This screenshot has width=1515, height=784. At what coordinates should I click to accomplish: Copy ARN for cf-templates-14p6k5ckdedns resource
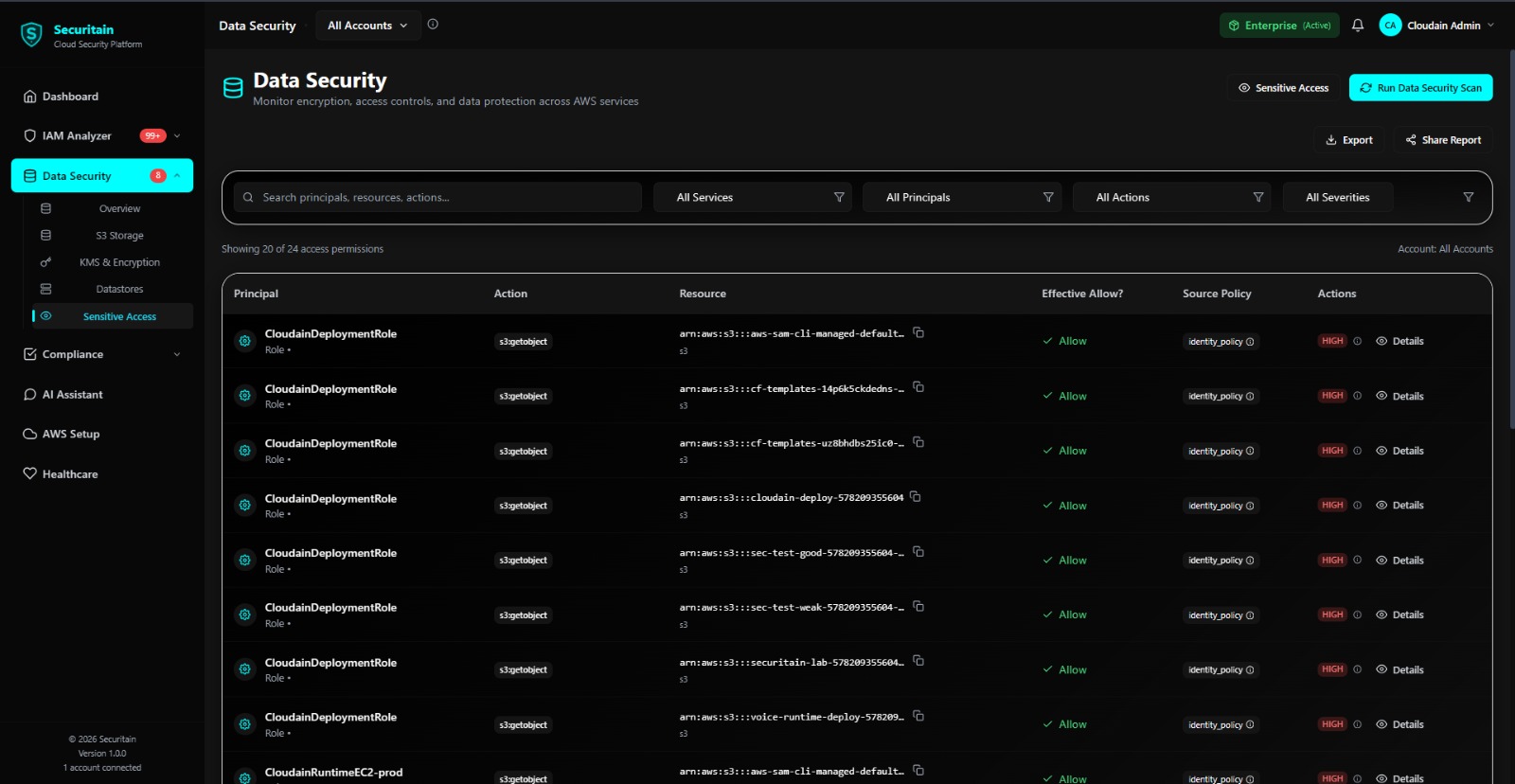(x=918, y=387)
